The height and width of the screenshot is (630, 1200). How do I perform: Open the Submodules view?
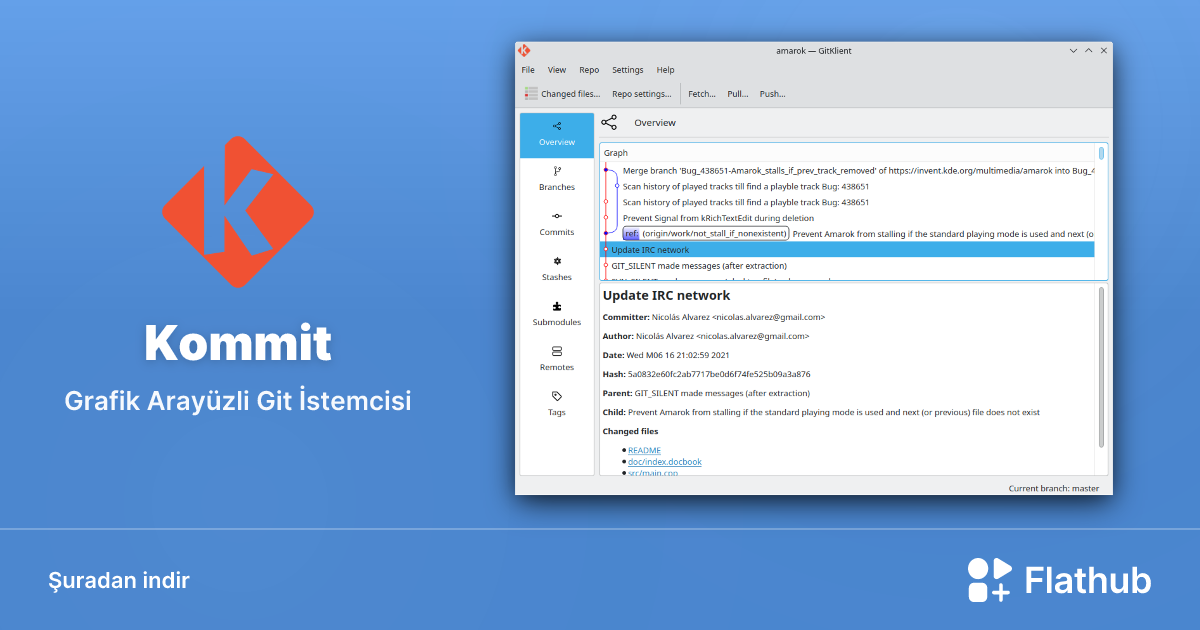(x=556, y=315)
